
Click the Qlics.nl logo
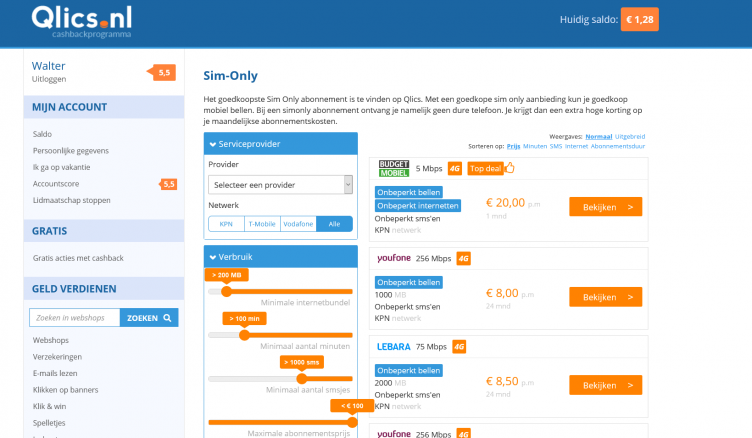[x=81, y=22]
